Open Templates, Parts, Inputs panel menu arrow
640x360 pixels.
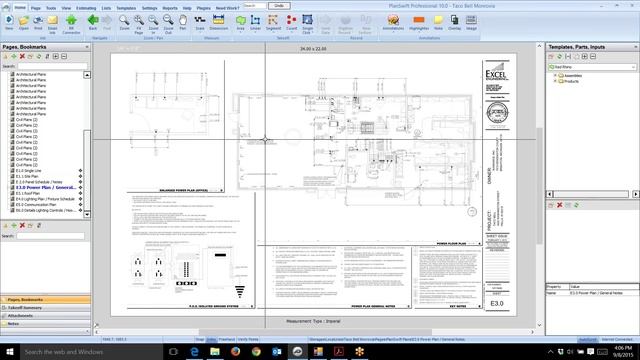point(636,47)
